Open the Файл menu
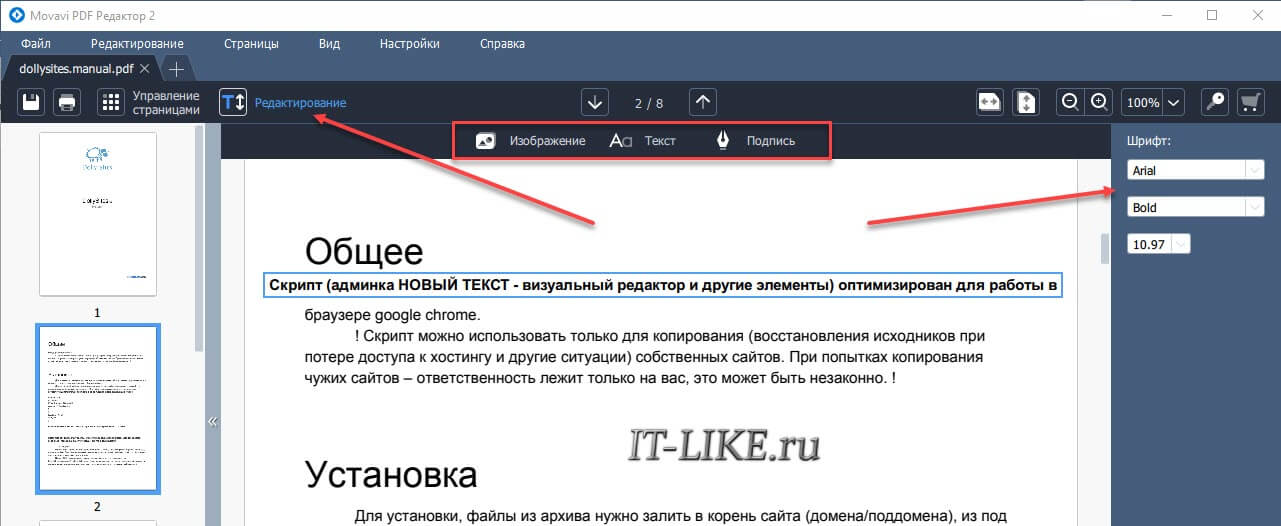Viewport: 1281px width, 526px height. [x=35, y=44]
